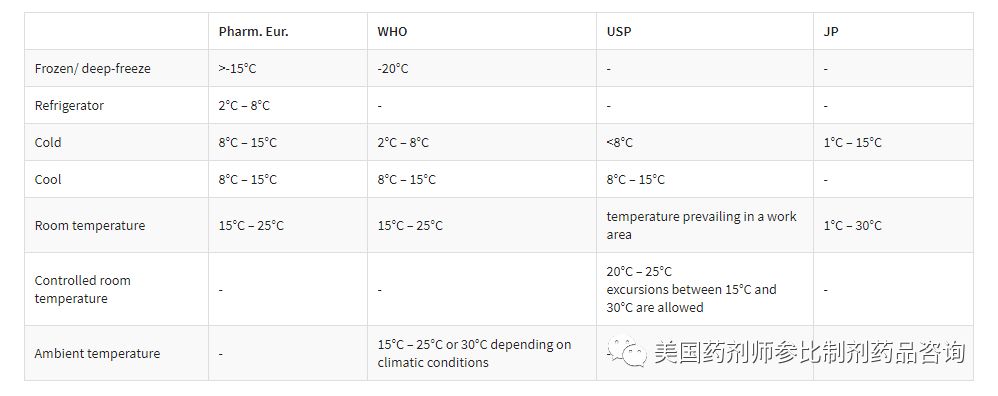Image resolution: width=998 pixels, height=396 pixels.
Task: Click the Chinese watermark text at bottom right
Action: click(810, 352)
